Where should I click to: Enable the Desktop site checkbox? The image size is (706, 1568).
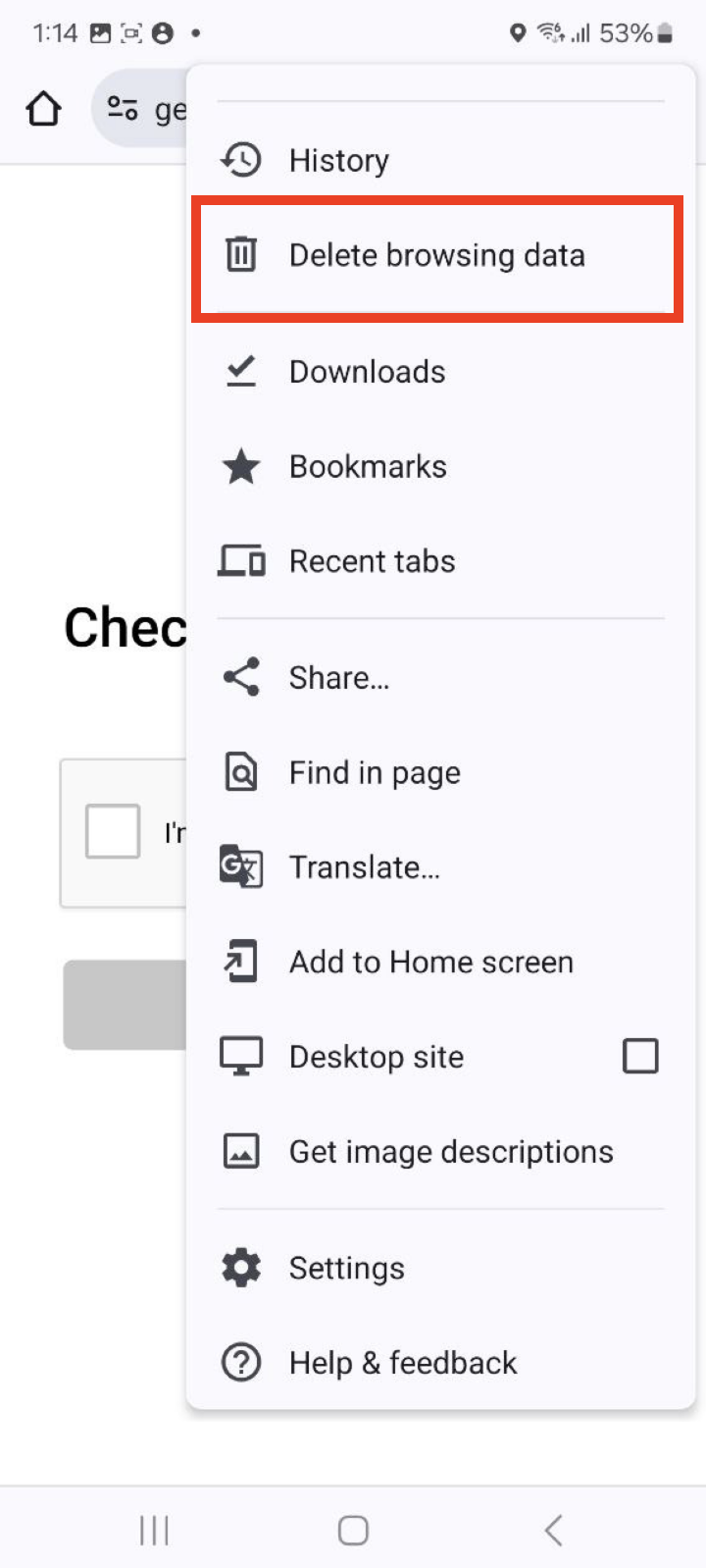pos(640,1056)
